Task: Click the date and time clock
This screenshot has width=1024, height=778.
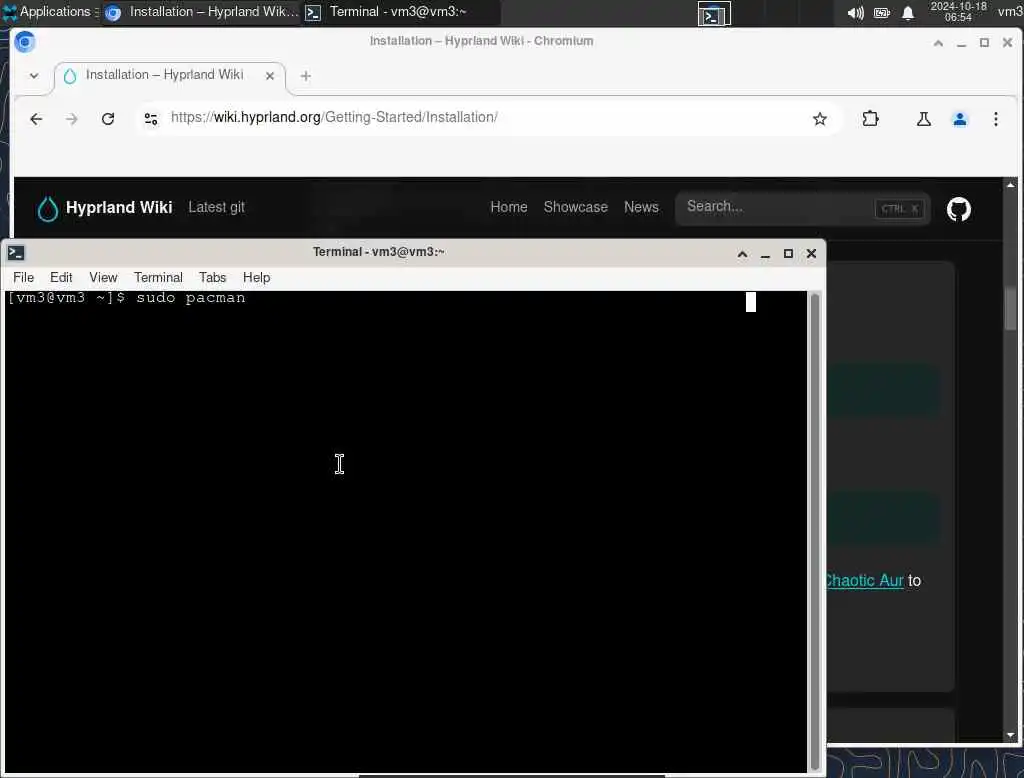Action: [x=958, y=12]
